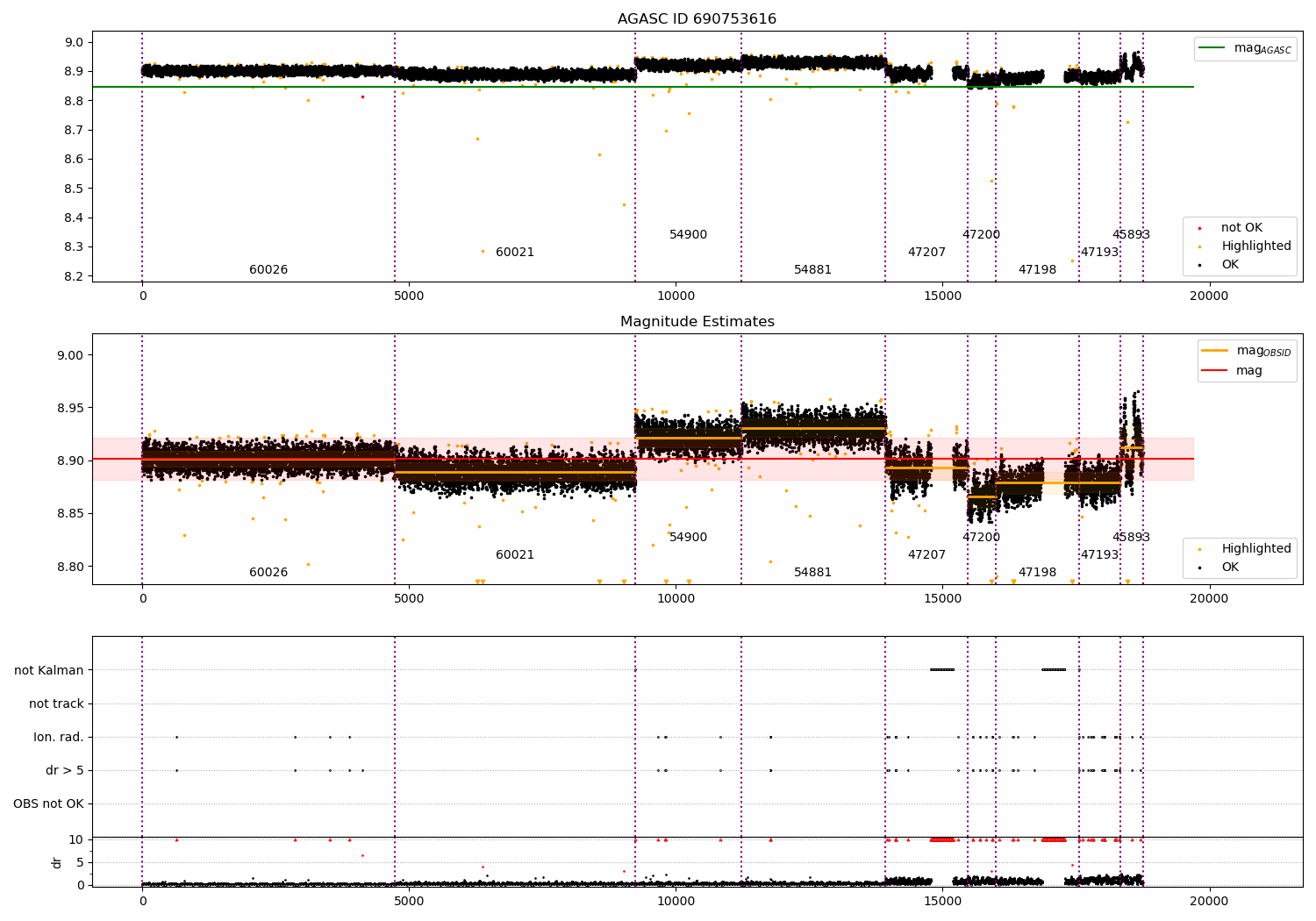Click y-axis tick 8.80 on middle plot
Screen dimensions: 1316x921
tap(71, 567)
